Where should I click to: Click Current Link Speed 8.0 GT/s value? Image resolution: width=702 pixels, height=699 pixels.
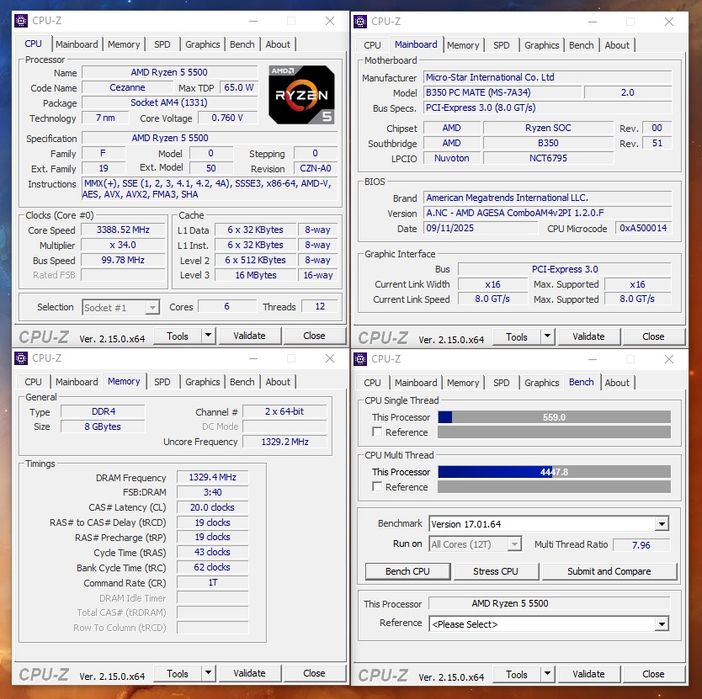point(492,299)
